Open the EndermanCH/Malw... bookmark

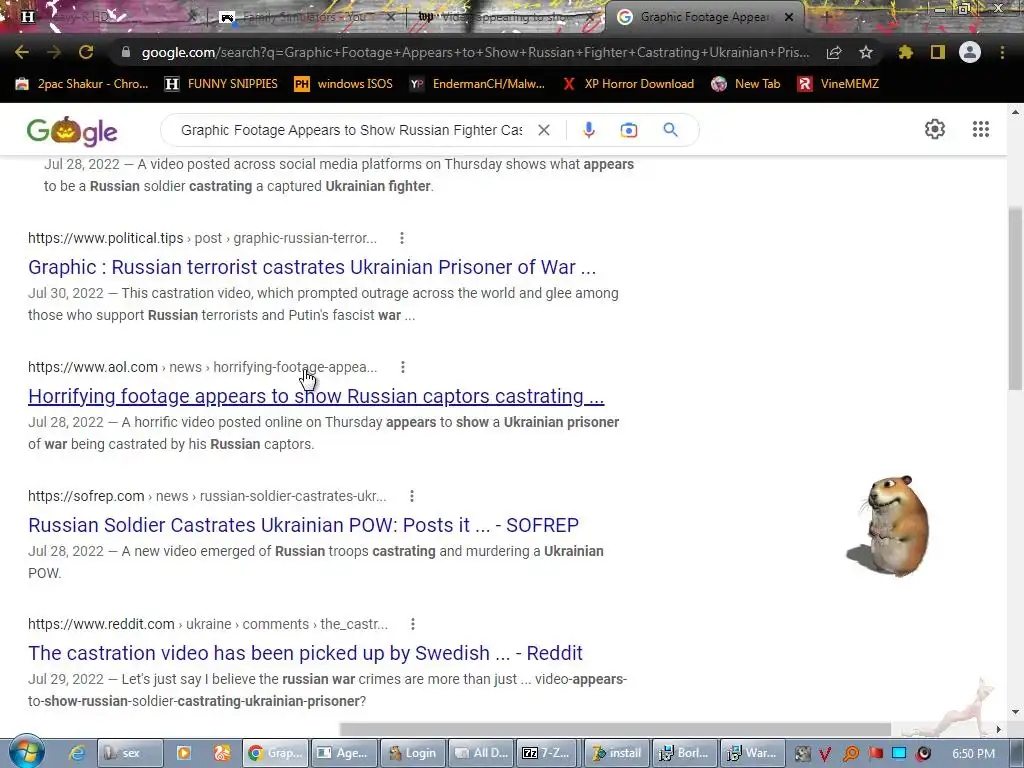click(x=477, y=84)
